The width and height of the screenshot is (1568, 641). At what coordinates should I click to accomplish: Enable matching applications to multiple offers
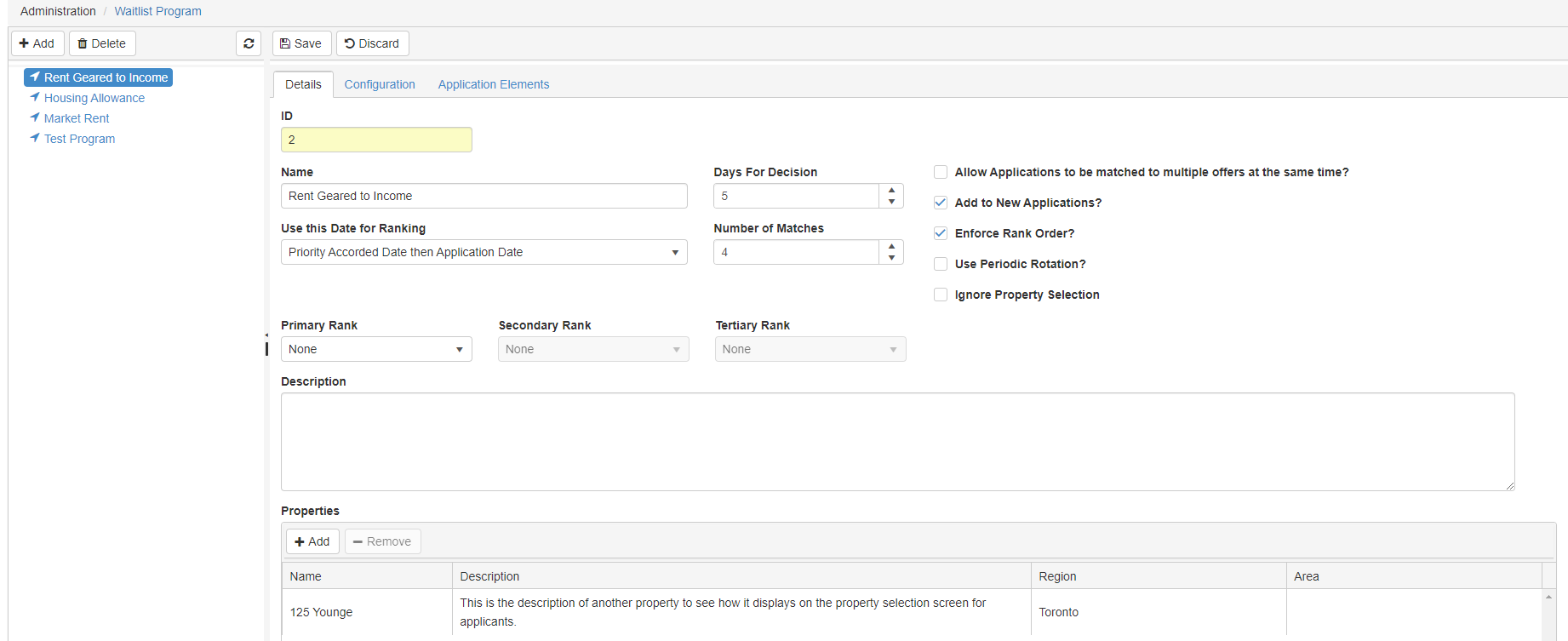(941, 172)
